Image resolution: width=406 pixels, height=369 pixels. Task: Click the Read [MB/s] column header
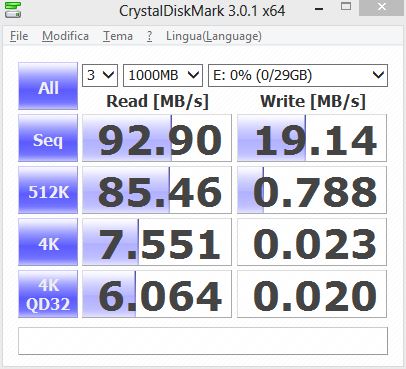157,101
